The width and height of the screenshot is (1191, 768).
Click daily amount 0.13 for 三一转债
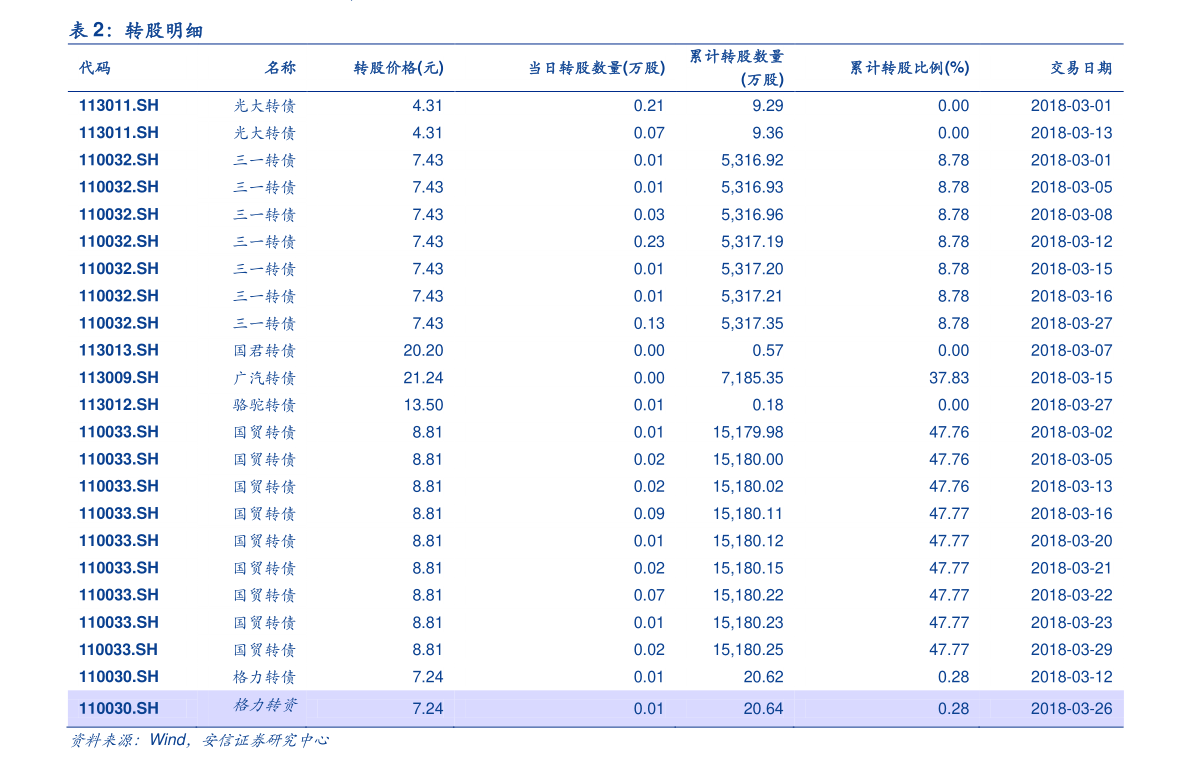click(649, 324)
